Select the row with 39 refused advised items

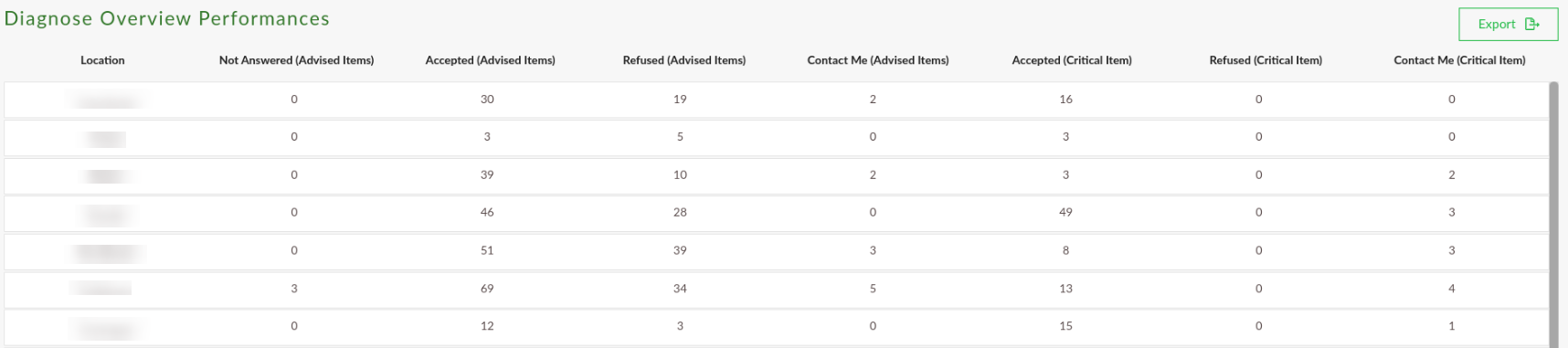coord(776,251)
